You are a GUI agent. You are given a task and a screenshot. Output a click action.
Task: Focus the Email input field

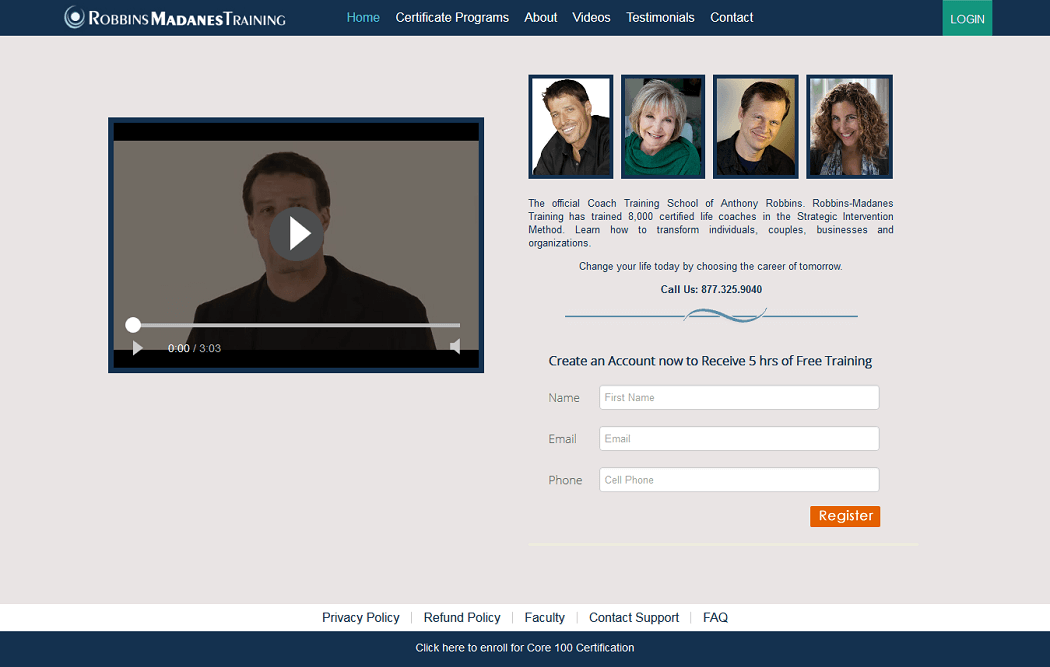pos(739,439)
